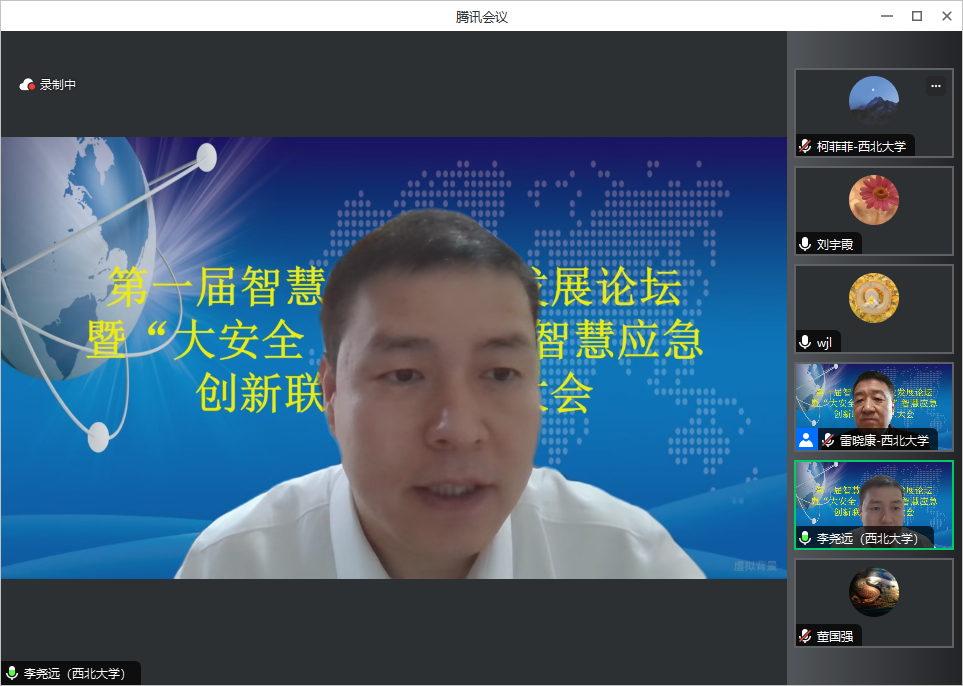Select 刘宇雨's flower avatar
This screenshot has height=686, width=963.
click(x=873, y=199)
